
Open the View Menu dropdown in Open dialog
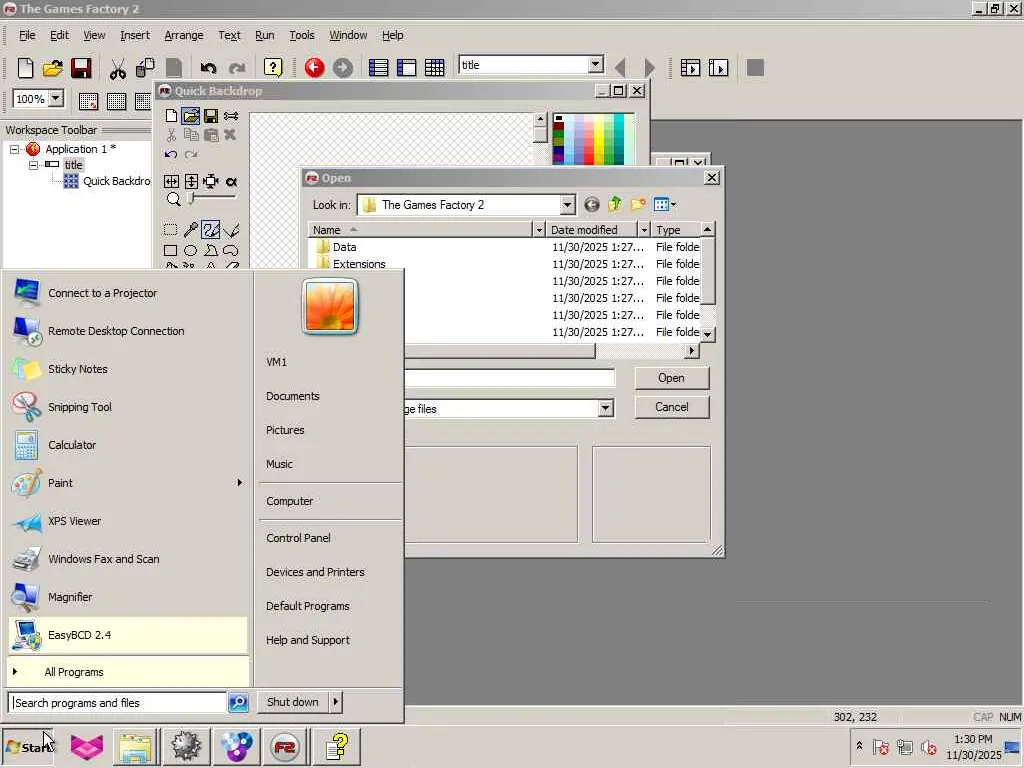pos(665,204)
